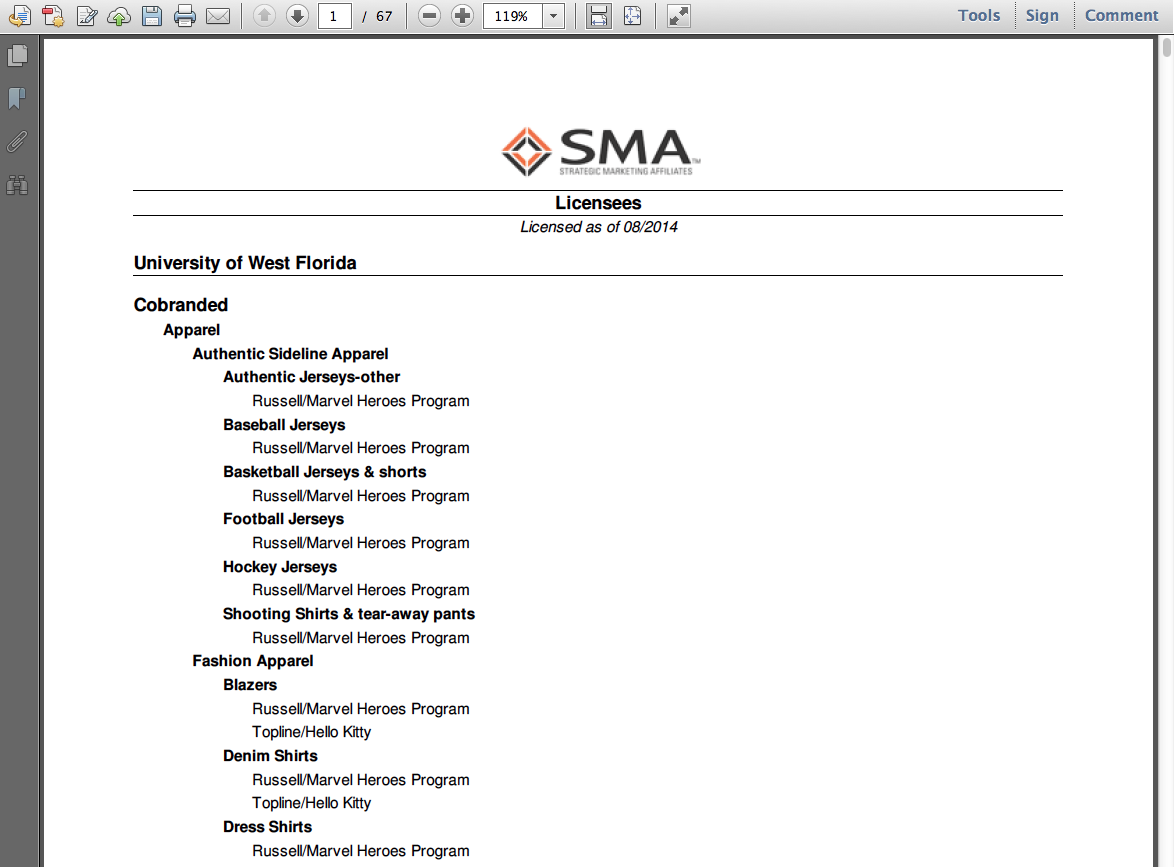Click 'Russell/Marvel Heroes Program' under Football Jerseys
Image resolution: width=1174 pixels, height=867 pixels.
click(x=361, y=544)
